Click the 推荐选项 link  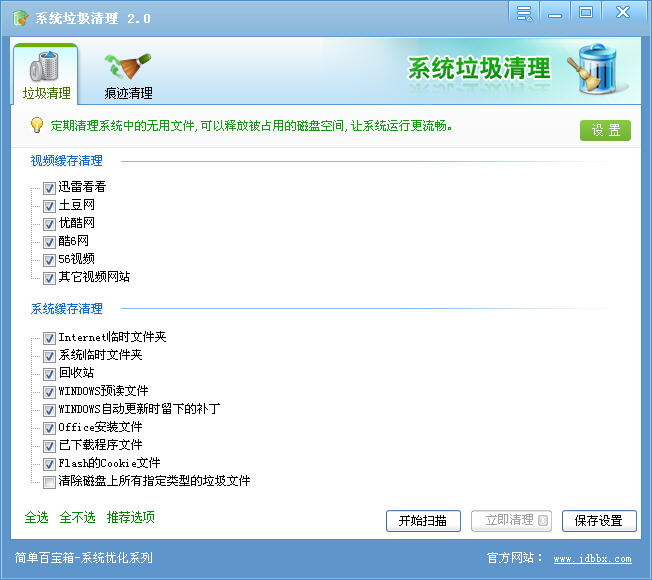pyautogui.click(x=130, y=518)
